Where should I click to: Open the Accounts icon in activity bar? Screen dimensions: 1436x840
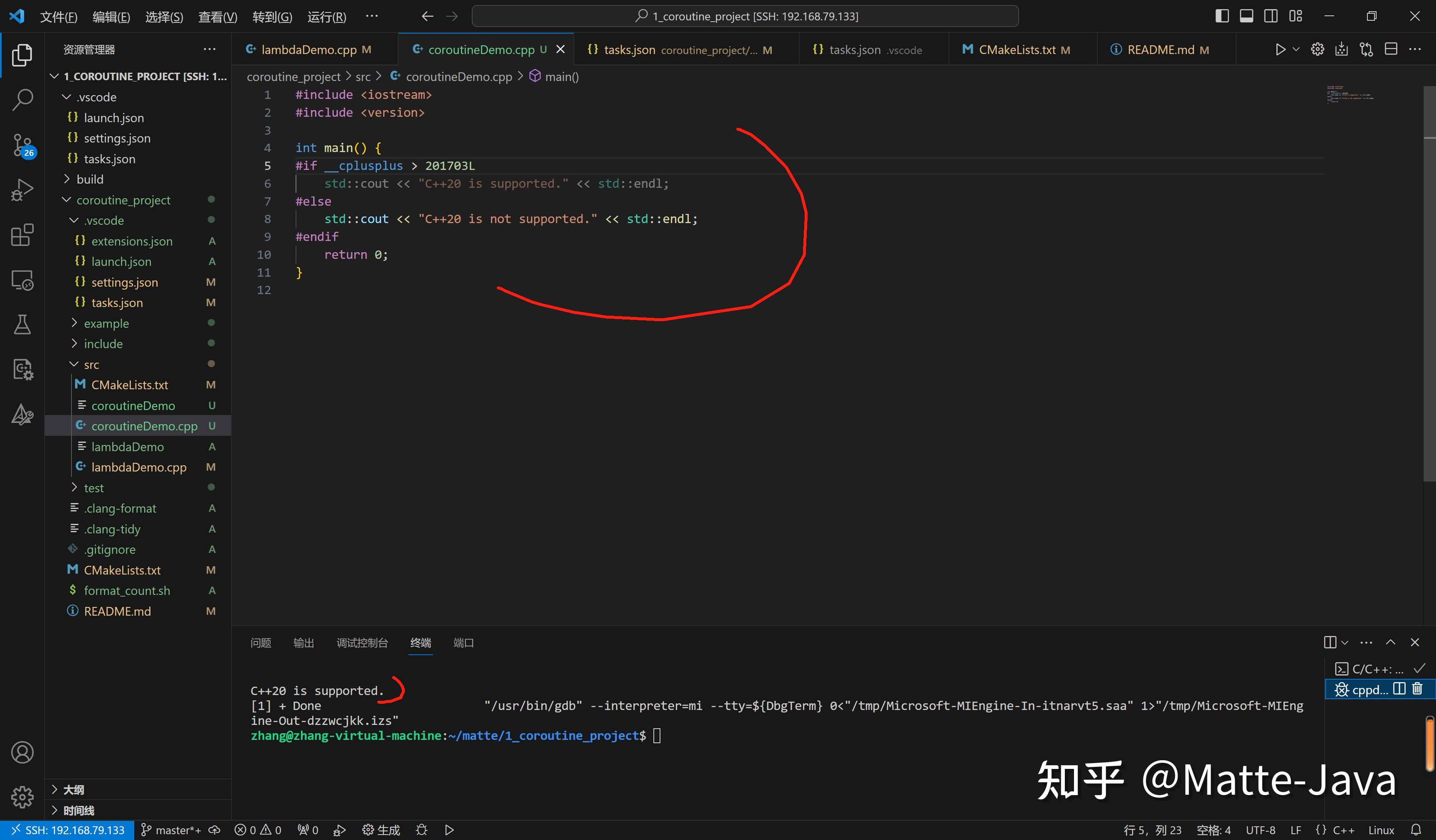point(22,752)
